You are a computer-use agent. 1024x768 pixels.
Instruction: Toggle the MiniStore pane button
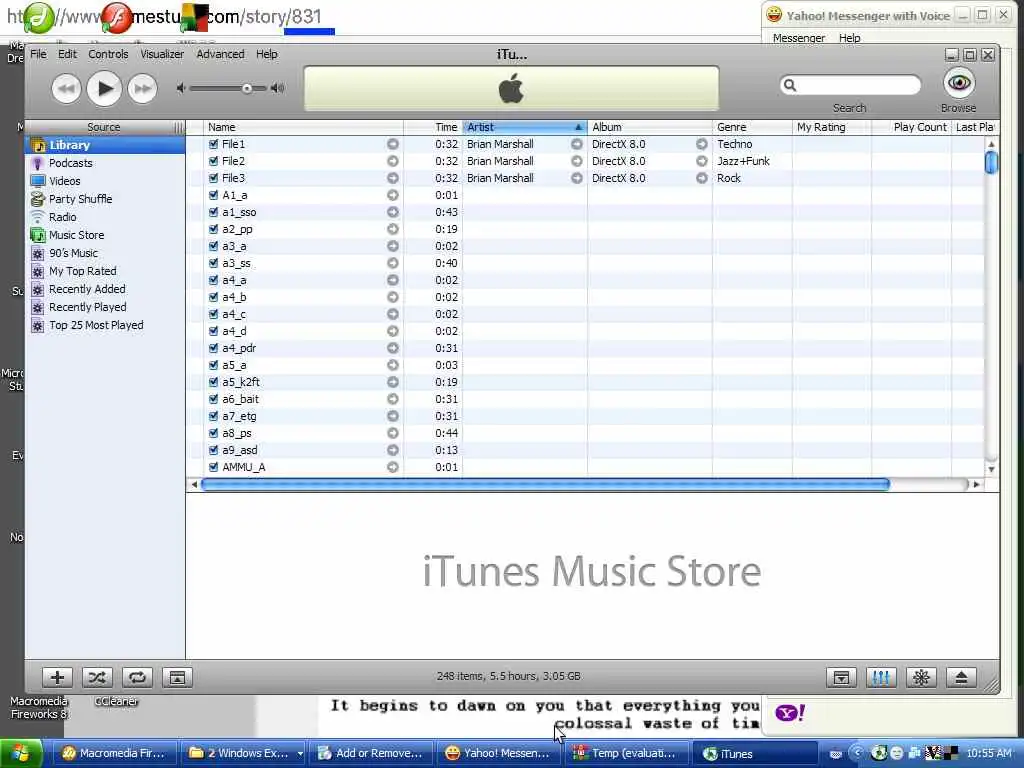pos(841,677)
